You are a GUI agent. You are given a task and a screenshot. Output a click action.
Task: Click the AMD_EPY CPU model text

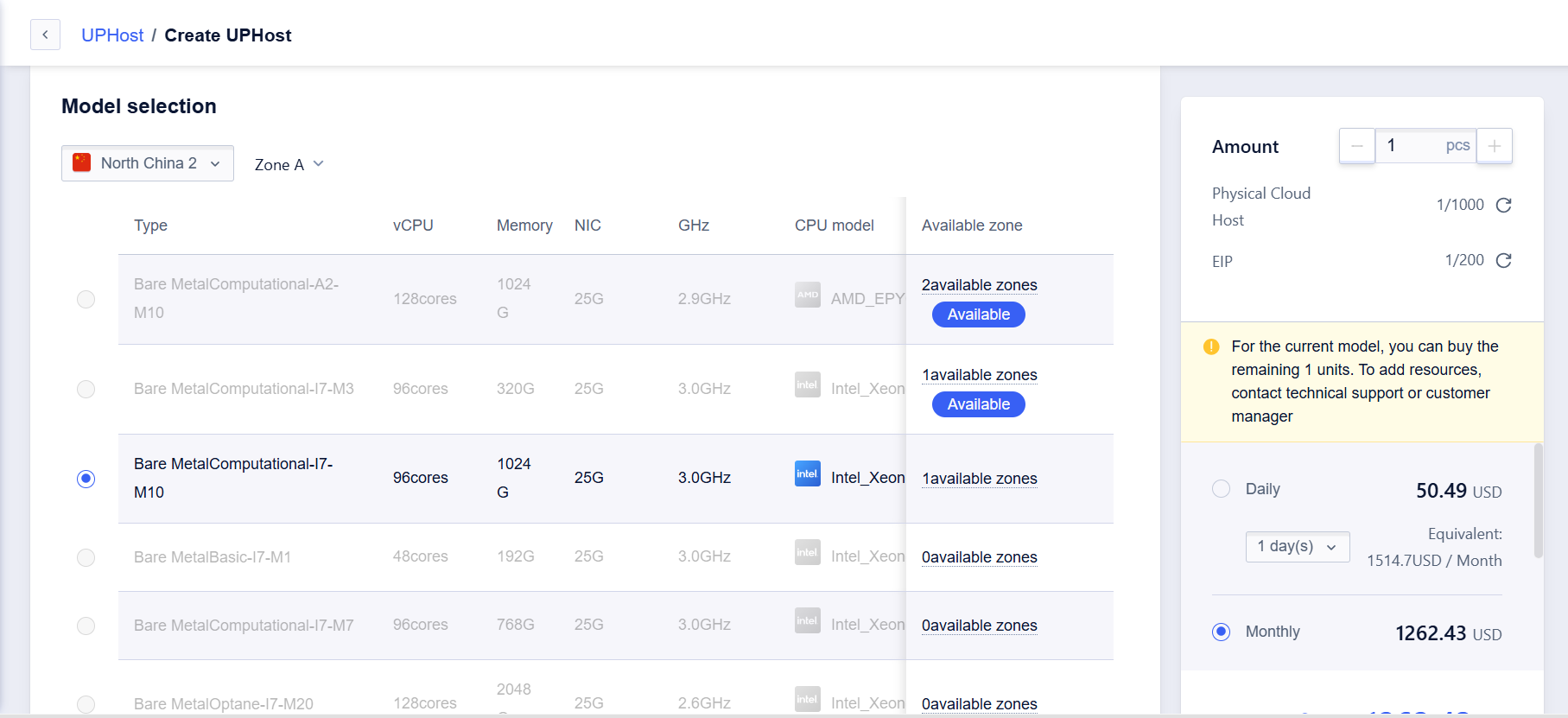pyautogui.click(x=867, y=299)
